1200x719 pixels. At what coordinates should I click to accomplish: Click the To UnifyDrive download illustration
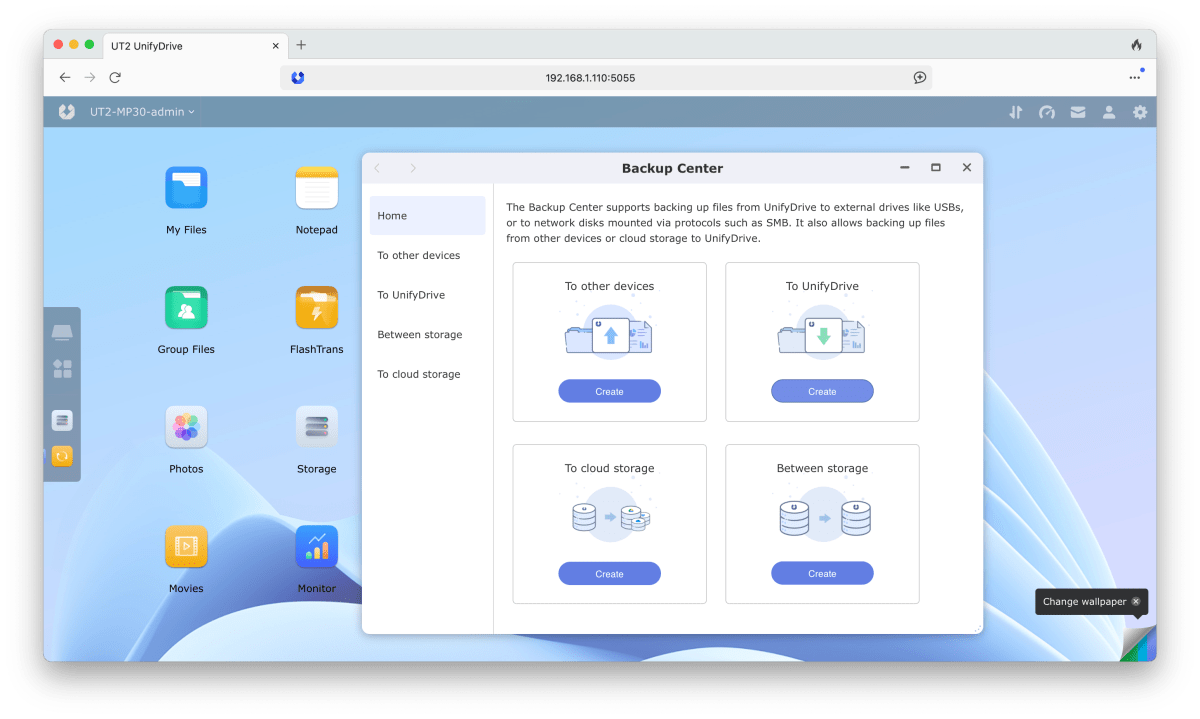[x=822, y=334]
